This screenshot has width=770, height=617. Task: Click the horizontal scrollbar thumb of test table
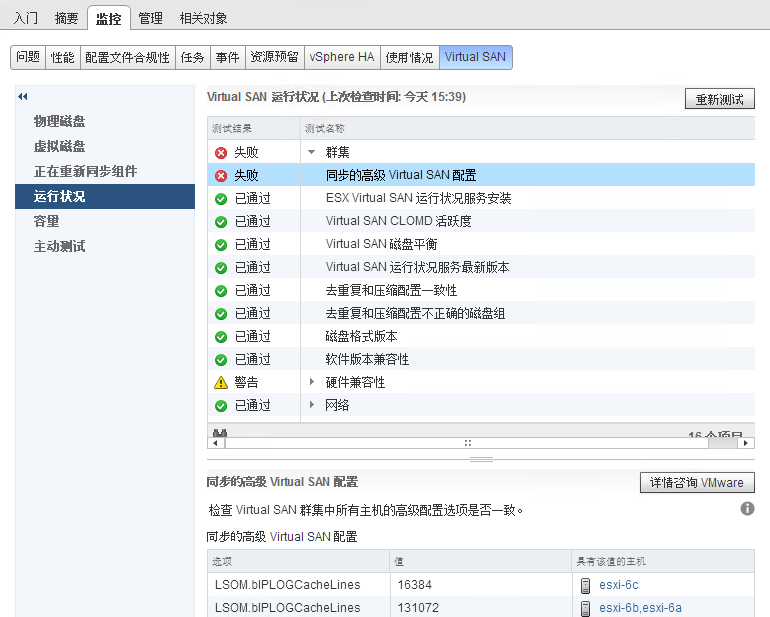tap(467, 443)
